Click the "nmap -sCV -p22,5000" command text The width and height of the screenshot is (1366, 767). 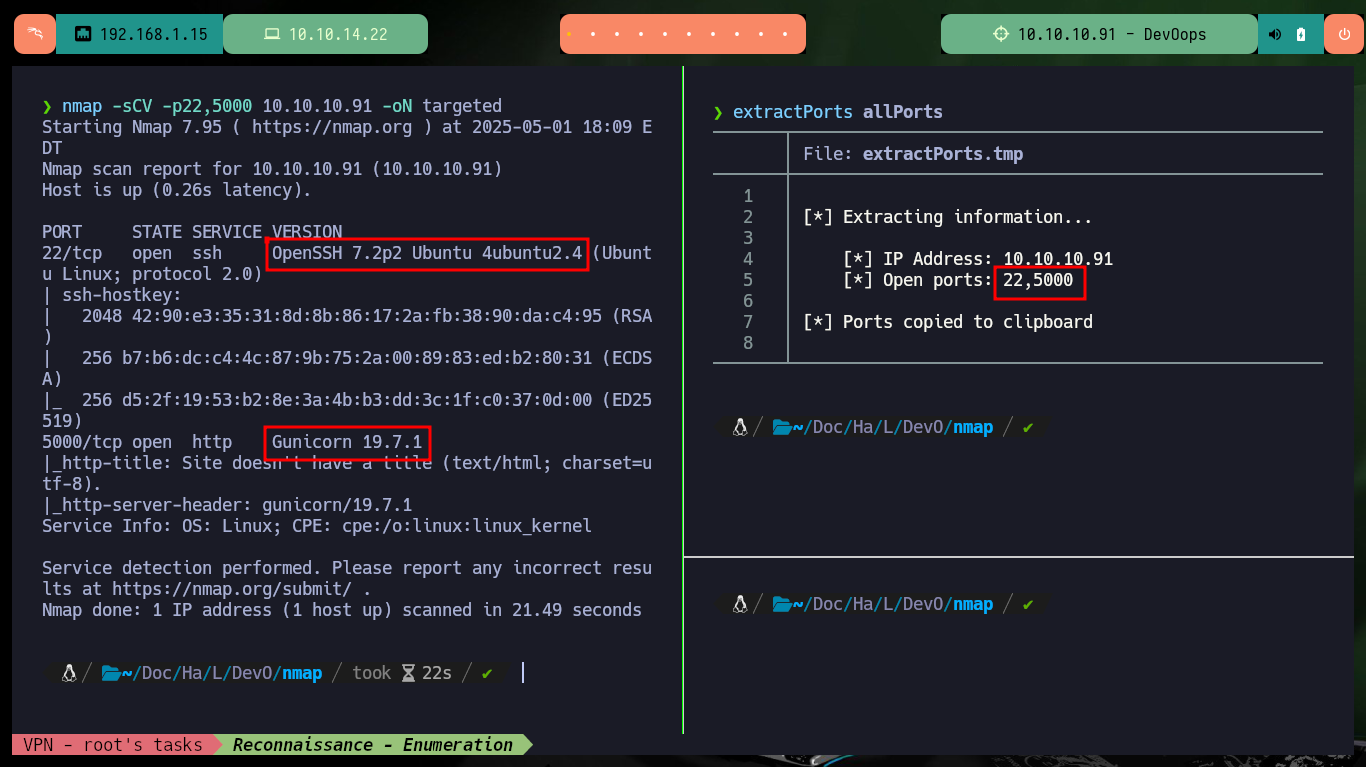pyautogui.click(x=157, y=106)
